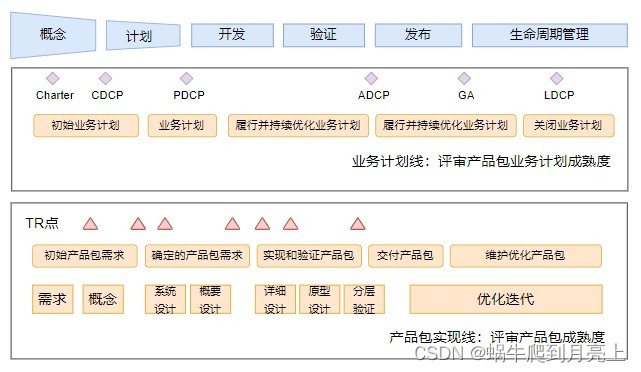
Task: Select the last red TR triangle
Action: click(358, 224)
